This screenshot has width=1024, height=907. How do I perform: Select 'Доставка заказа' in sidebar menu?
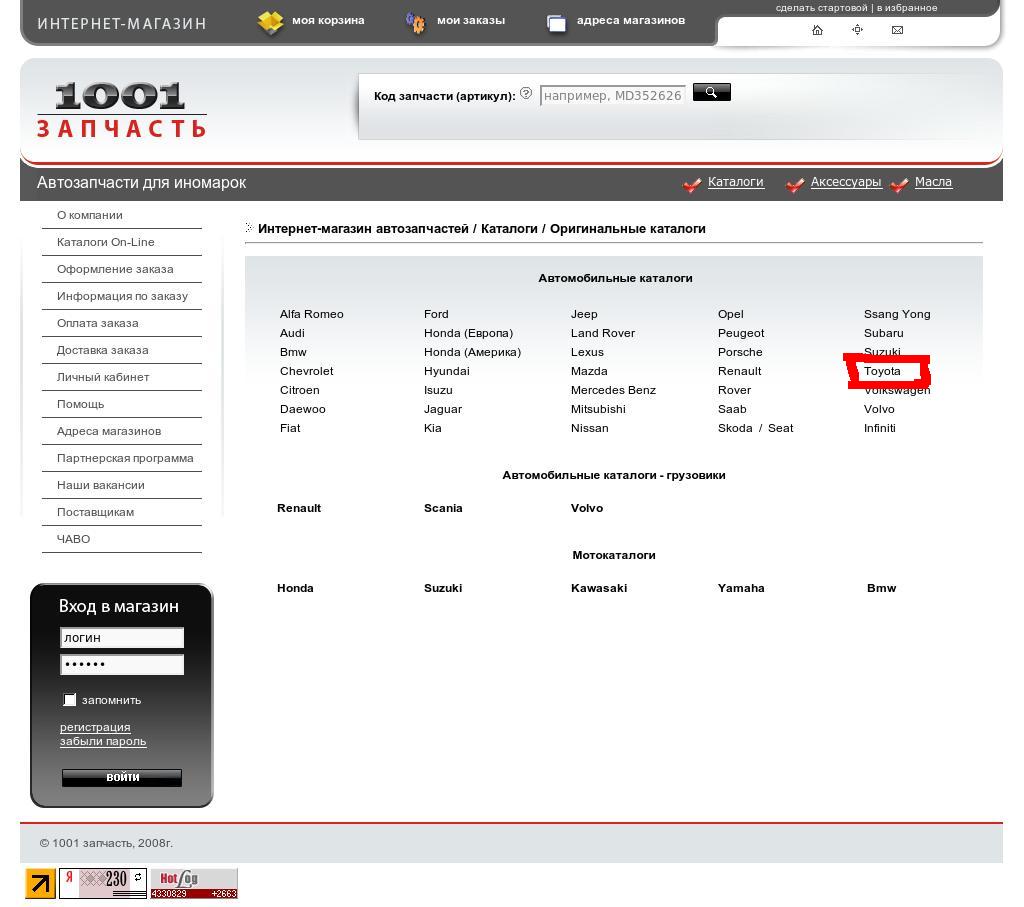pyautogui.click(x=102, y=350)
